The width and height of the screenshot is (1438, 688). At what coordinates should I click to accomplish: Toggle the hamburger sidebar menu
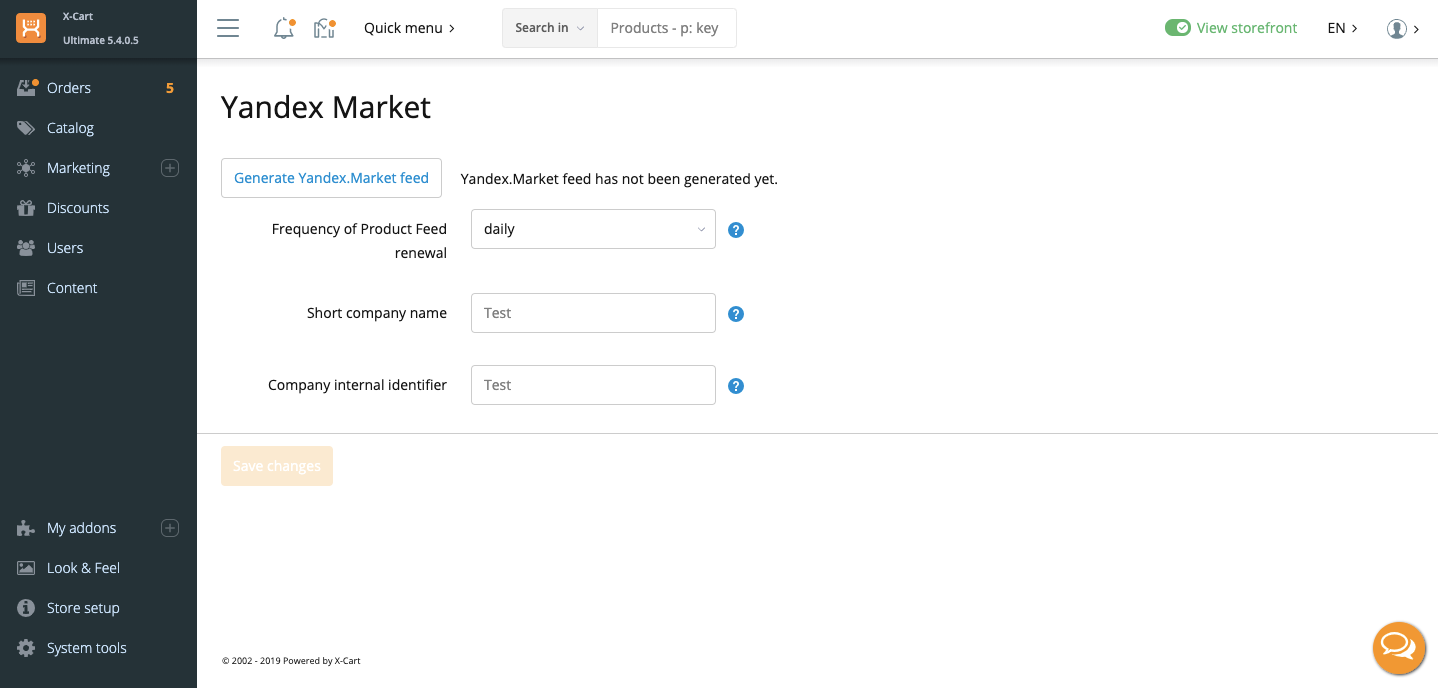coord(228,28)
